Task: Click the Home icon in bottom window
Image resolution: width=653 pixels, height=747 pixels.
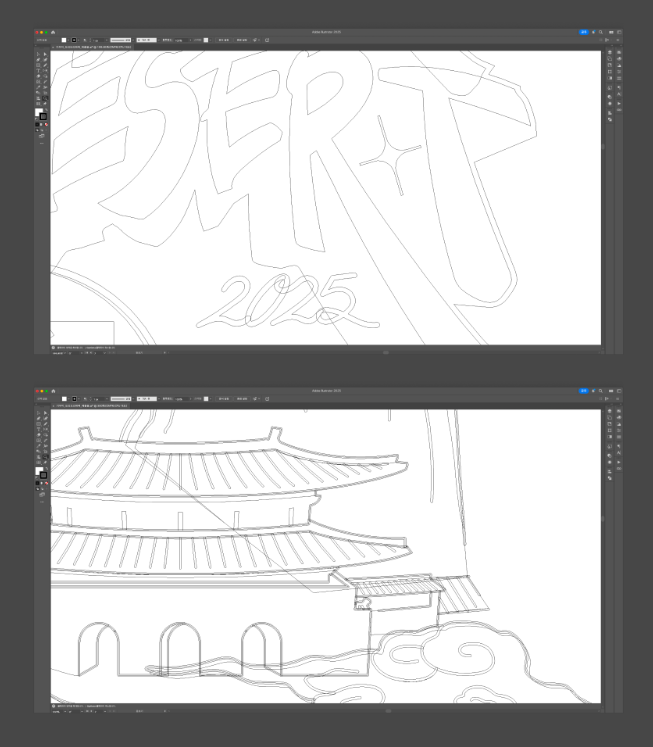Action: 54,389
